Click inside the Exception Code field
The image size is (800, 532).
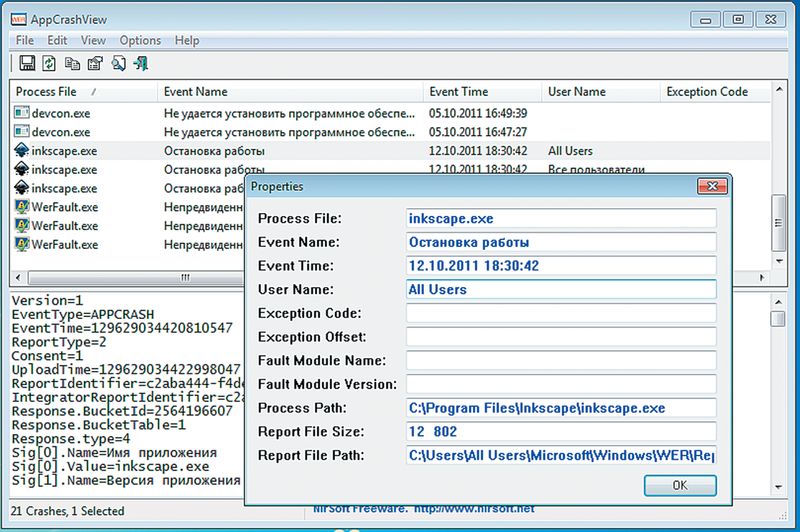pyautogui.click(x=560, y=313)
